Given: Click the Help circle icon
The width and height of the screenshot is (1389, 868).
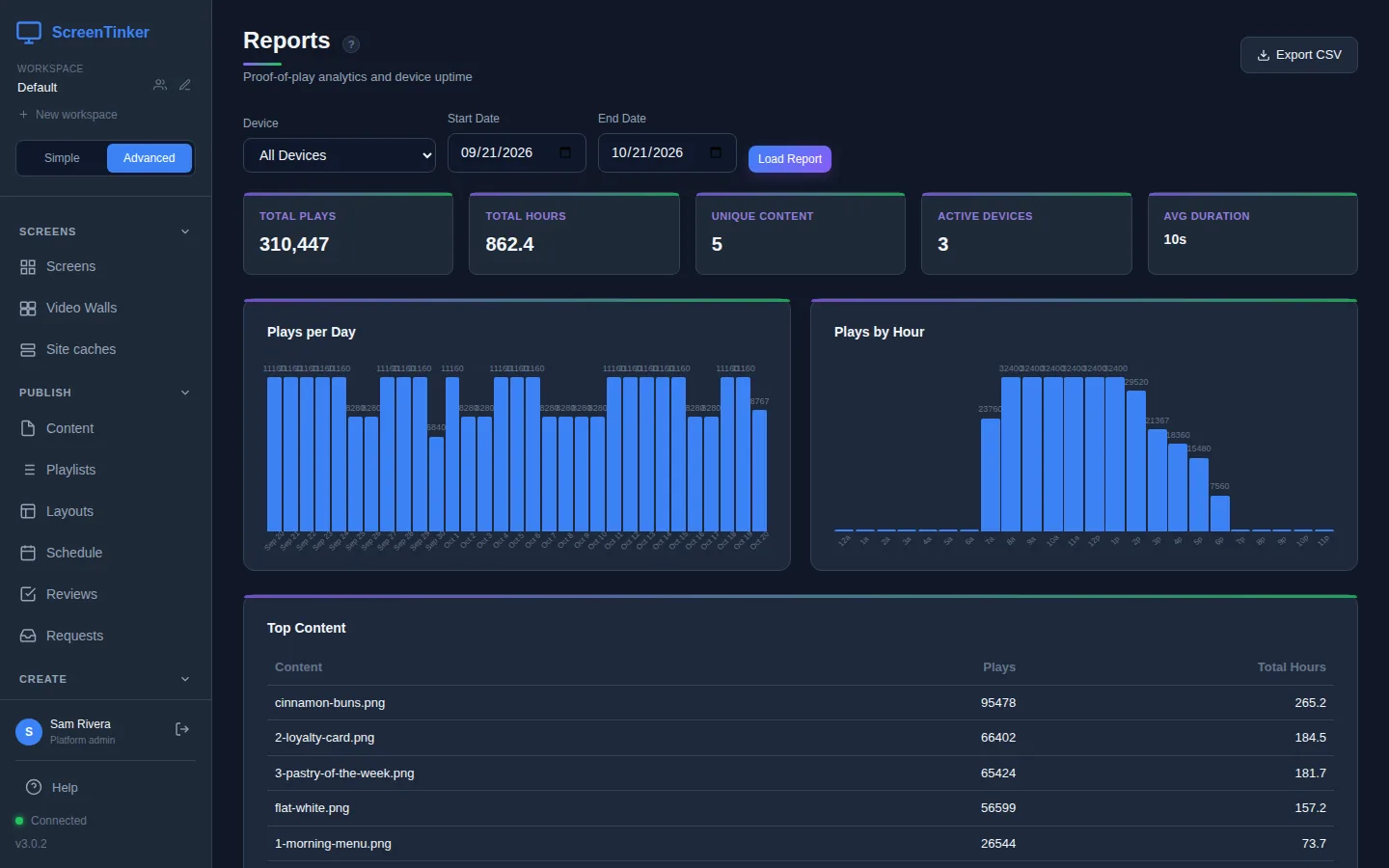Looking at the screenshot, I should (34, 787).
